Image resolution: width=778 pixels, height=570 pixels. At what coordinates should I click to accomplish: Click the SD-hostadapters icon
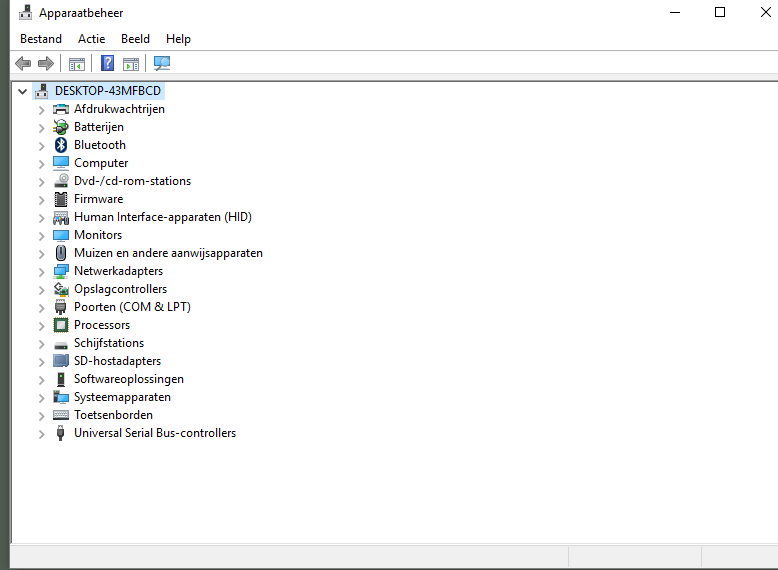click(61, 361)
